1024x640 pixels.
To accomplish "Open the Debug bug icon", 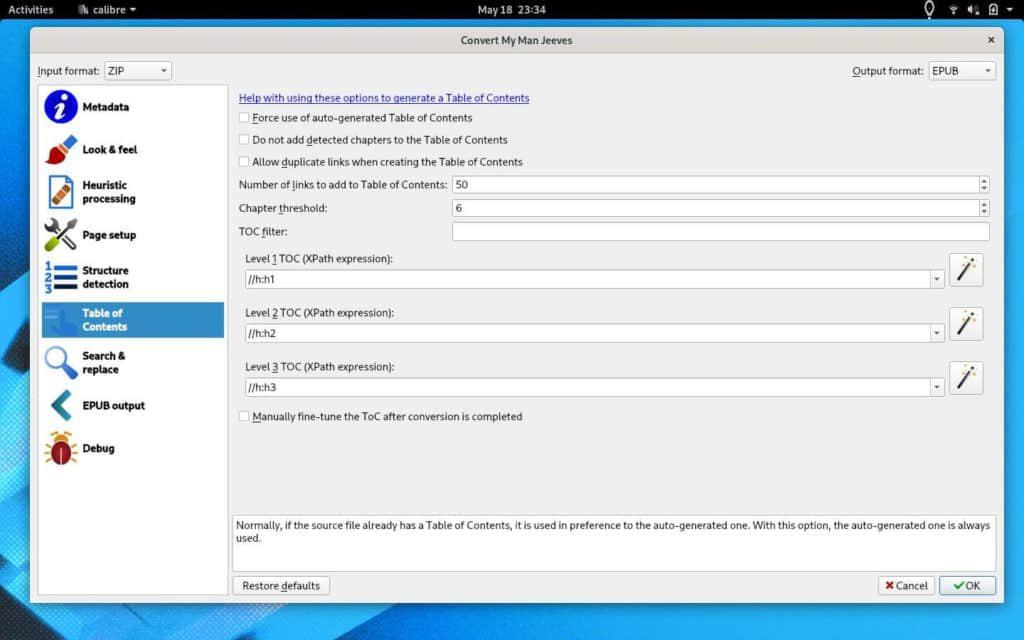I will (61, 448).
